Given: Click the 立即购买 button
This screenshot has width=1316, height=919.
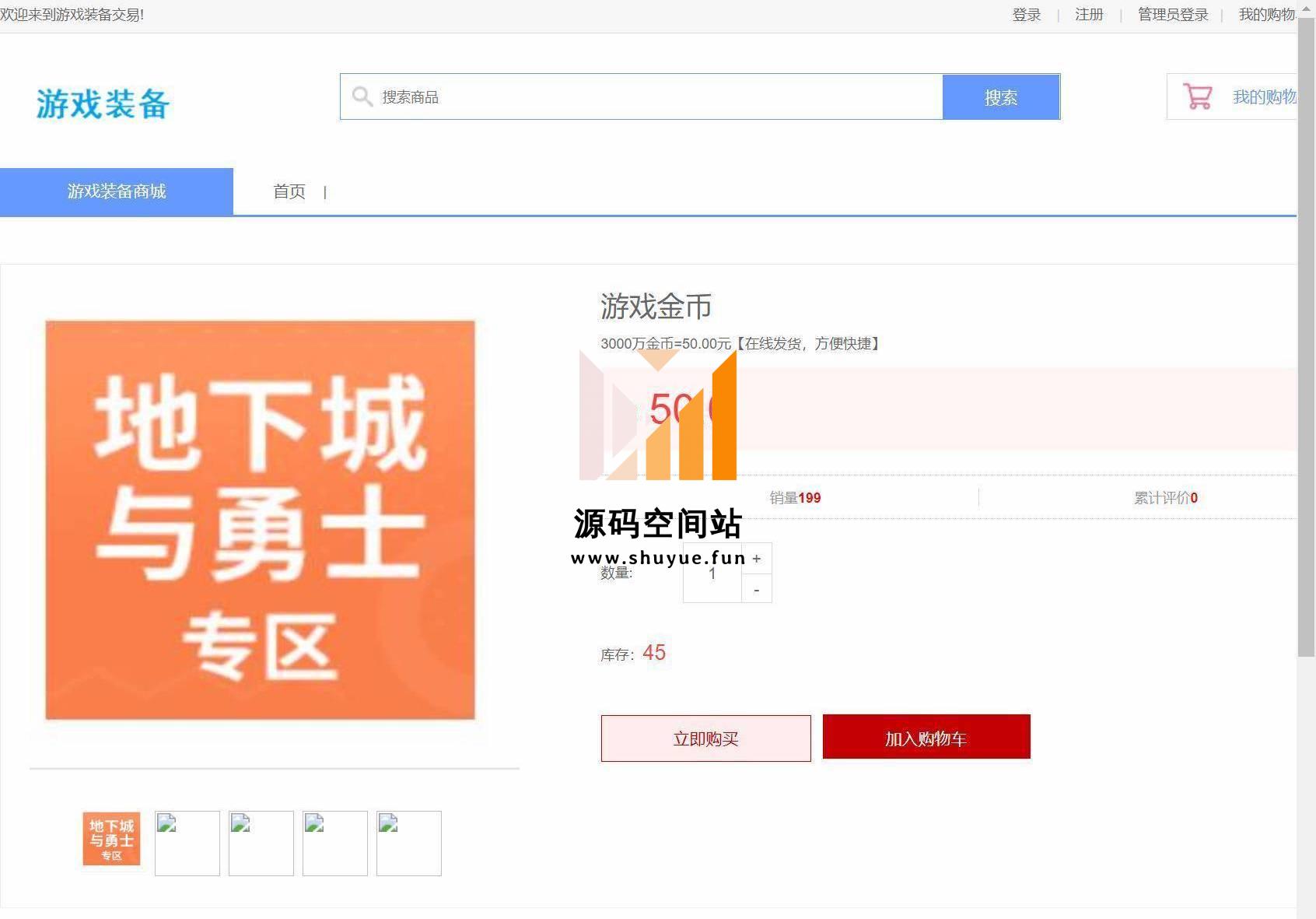Looking at the screenshot, I should click(x=705, y=738).
